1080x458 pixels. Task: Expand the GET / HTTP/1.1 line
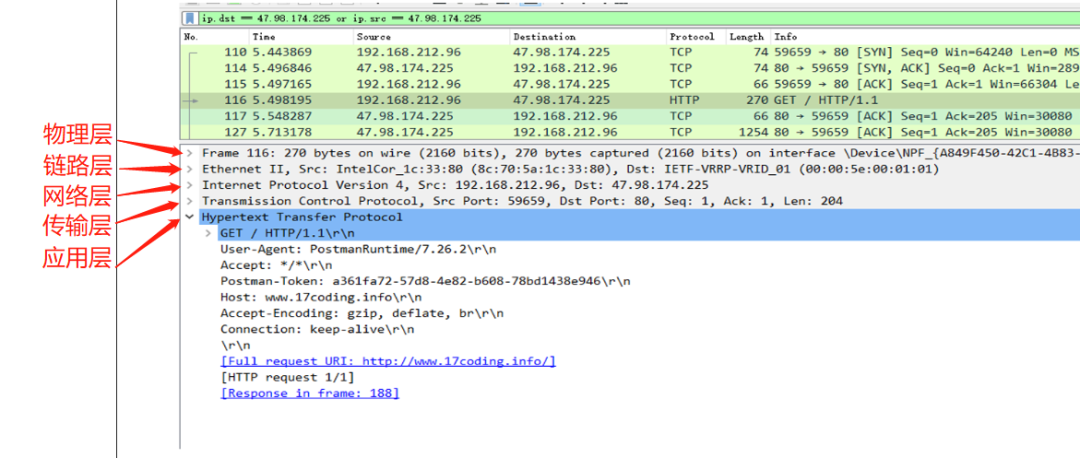[x=208, y=233]
